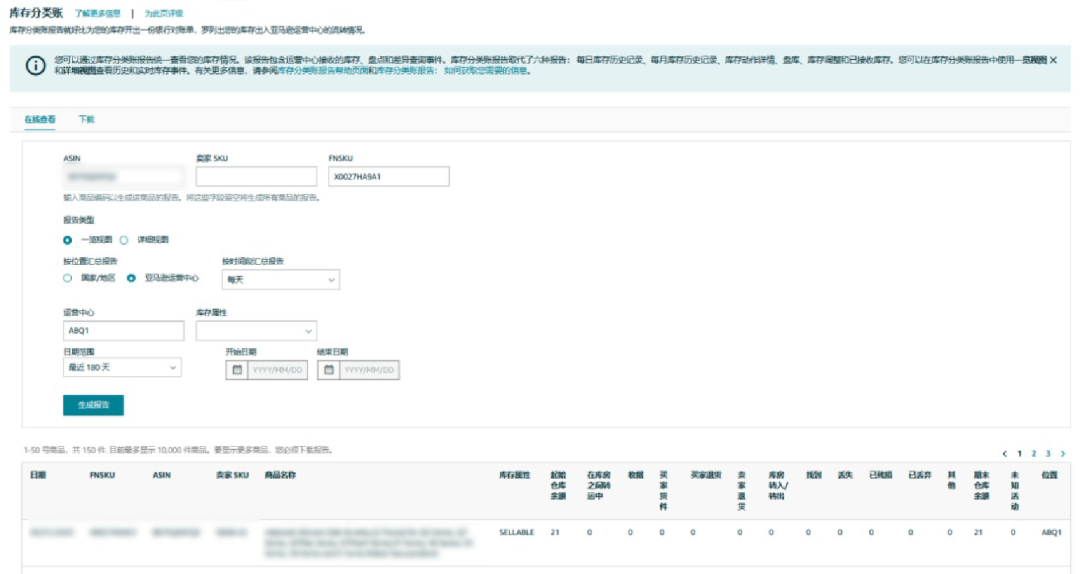This screenshot has height=574, width=1080.
Task: Go to previous results page arrow
Action: point(1004,453)
